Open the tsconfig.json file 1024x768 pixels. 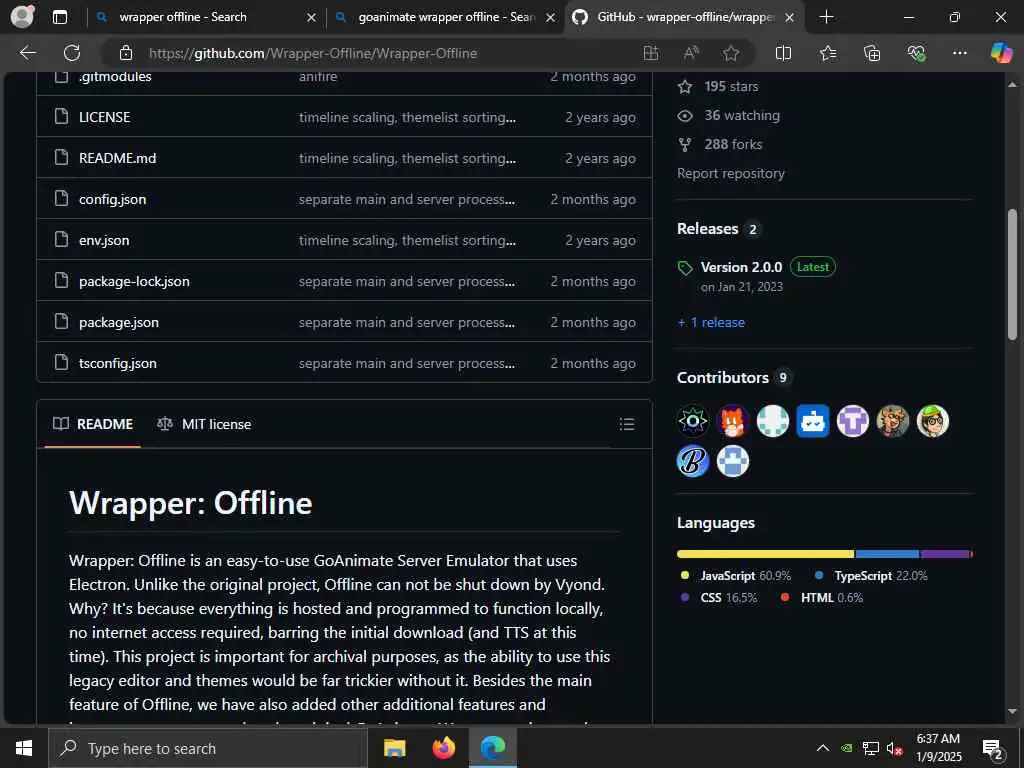(x=118, y=363)
